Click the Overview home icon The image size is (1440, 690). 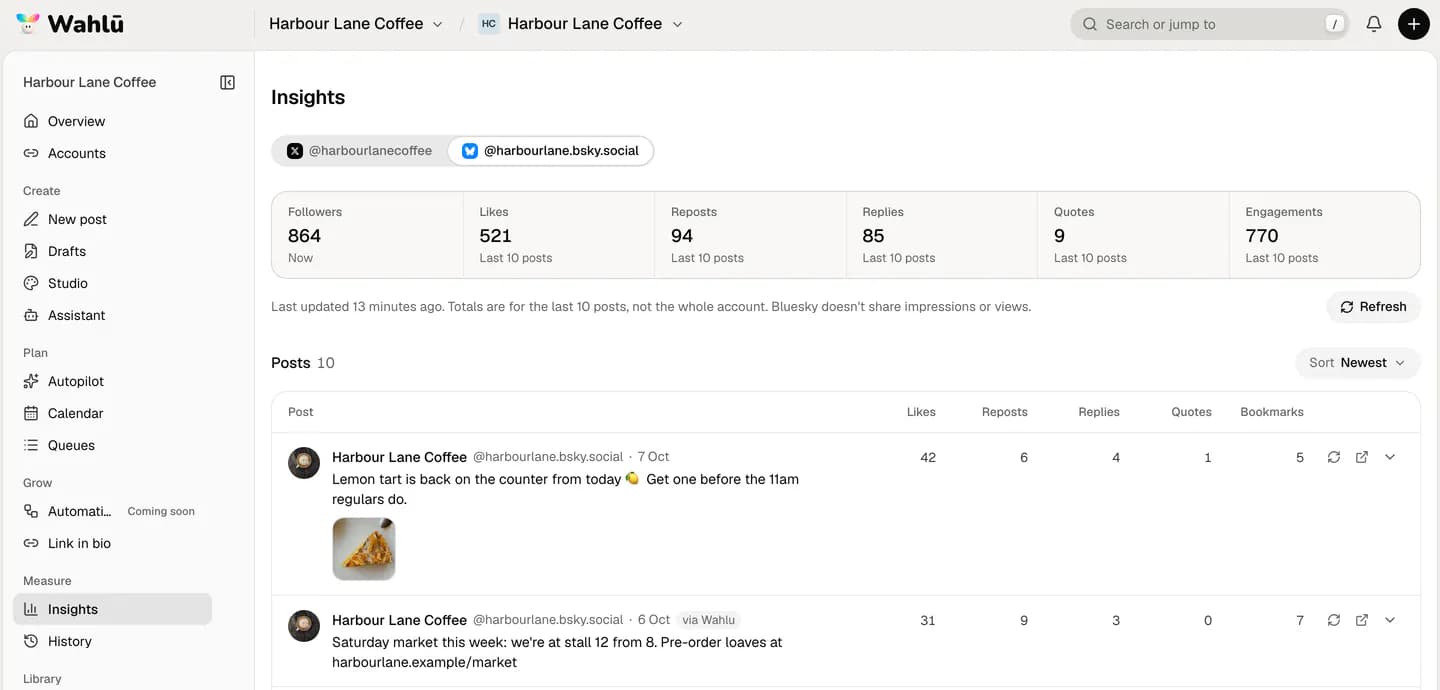pyautogui.click(x=31, y=121)
